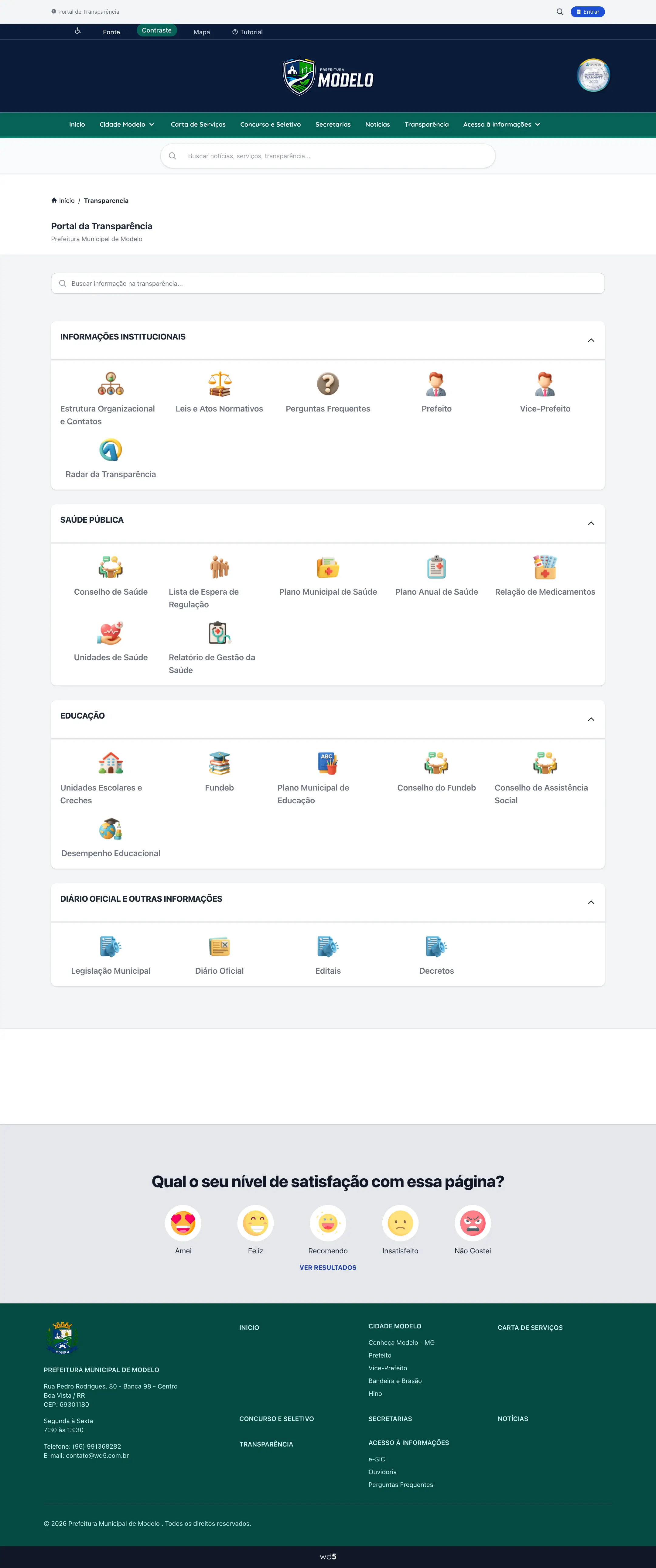Open the Conselho de Saúde icon
The image size is (656, 1568).
pyautogui.click(x=111, y=567)
